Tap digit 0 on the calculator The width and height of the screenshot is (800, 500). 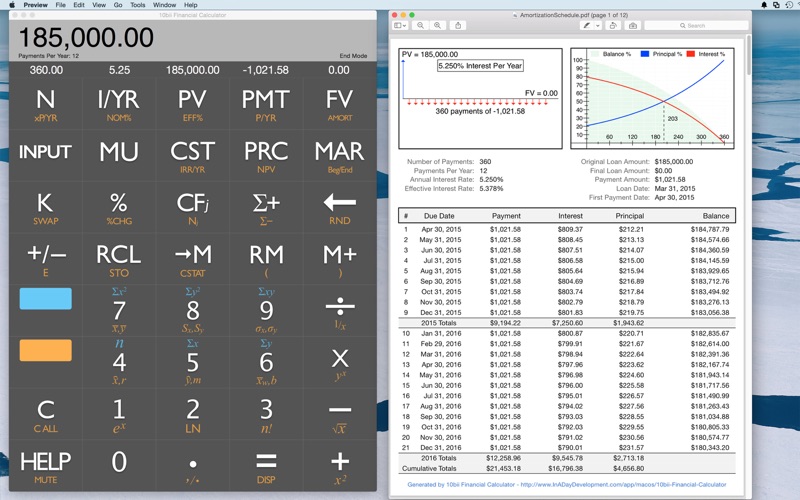click(119, 466)
